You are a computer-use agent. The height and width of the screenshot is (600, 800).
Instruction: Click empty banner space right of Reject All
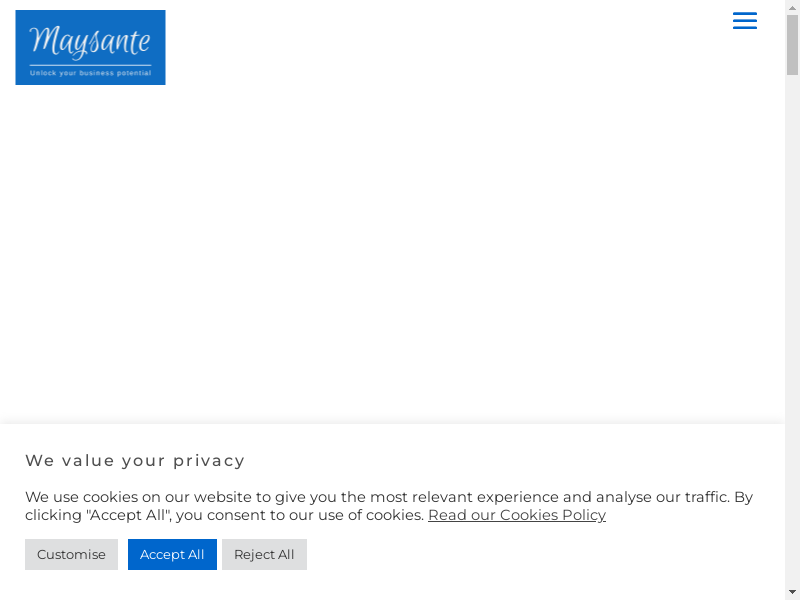click(540, 554)
